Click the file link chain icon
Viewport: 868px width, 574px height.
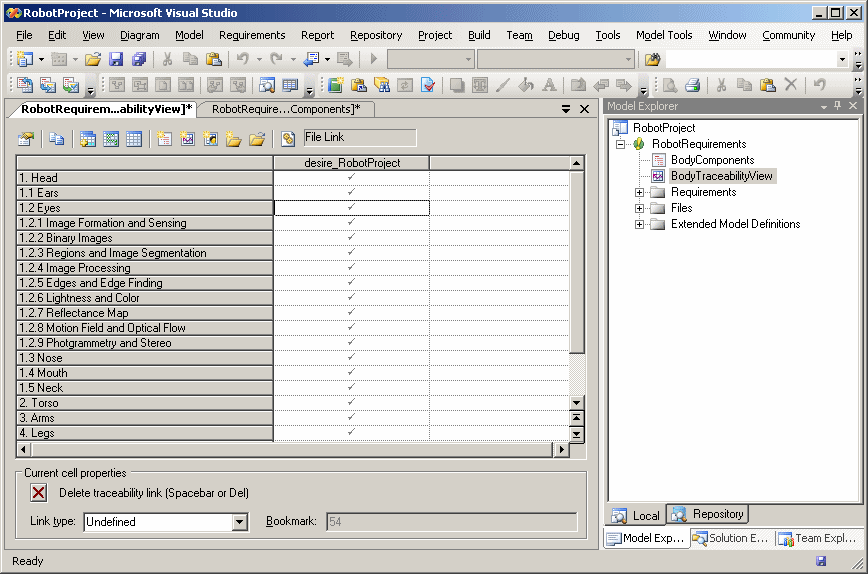point(288,138)
